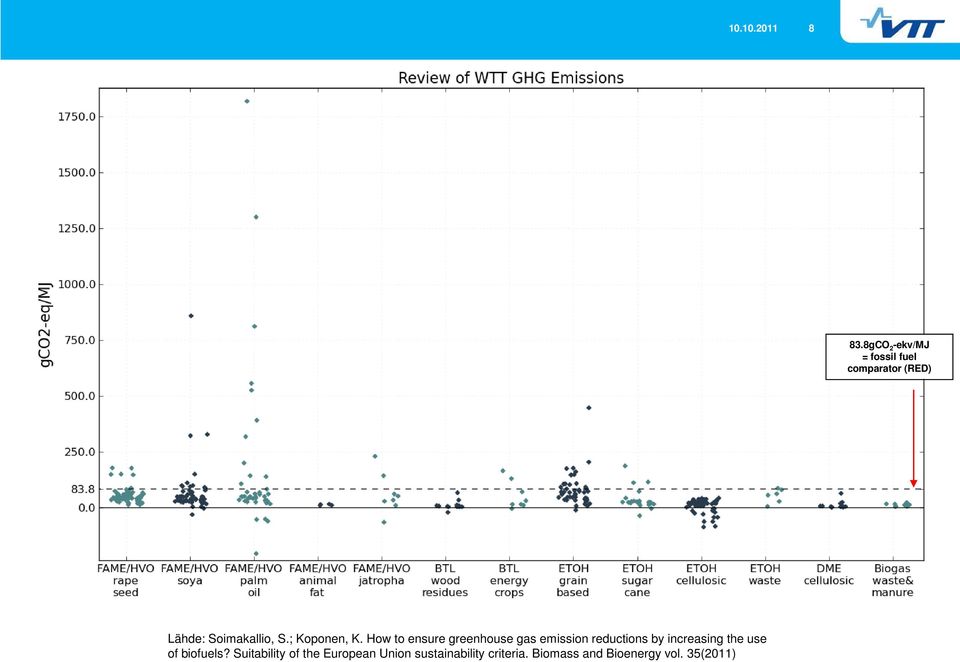Click slide number 8 in the header
960x662 pixels.
[x=811, y=28]
